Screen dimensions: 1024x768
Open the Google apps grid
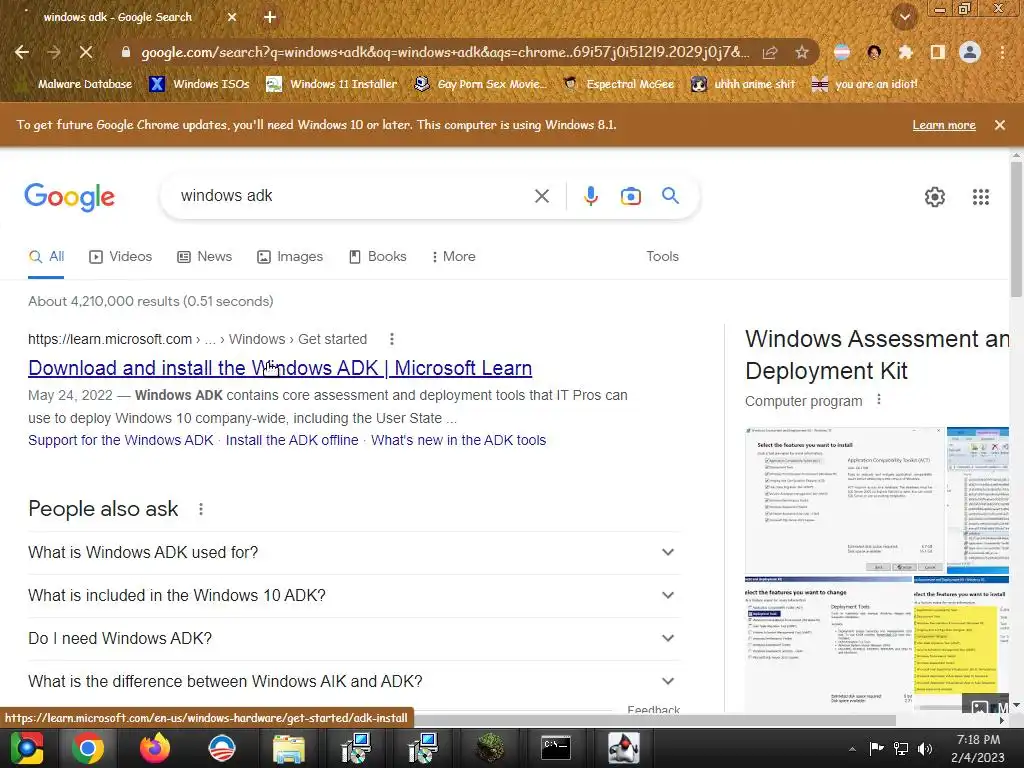coord(980,197)
